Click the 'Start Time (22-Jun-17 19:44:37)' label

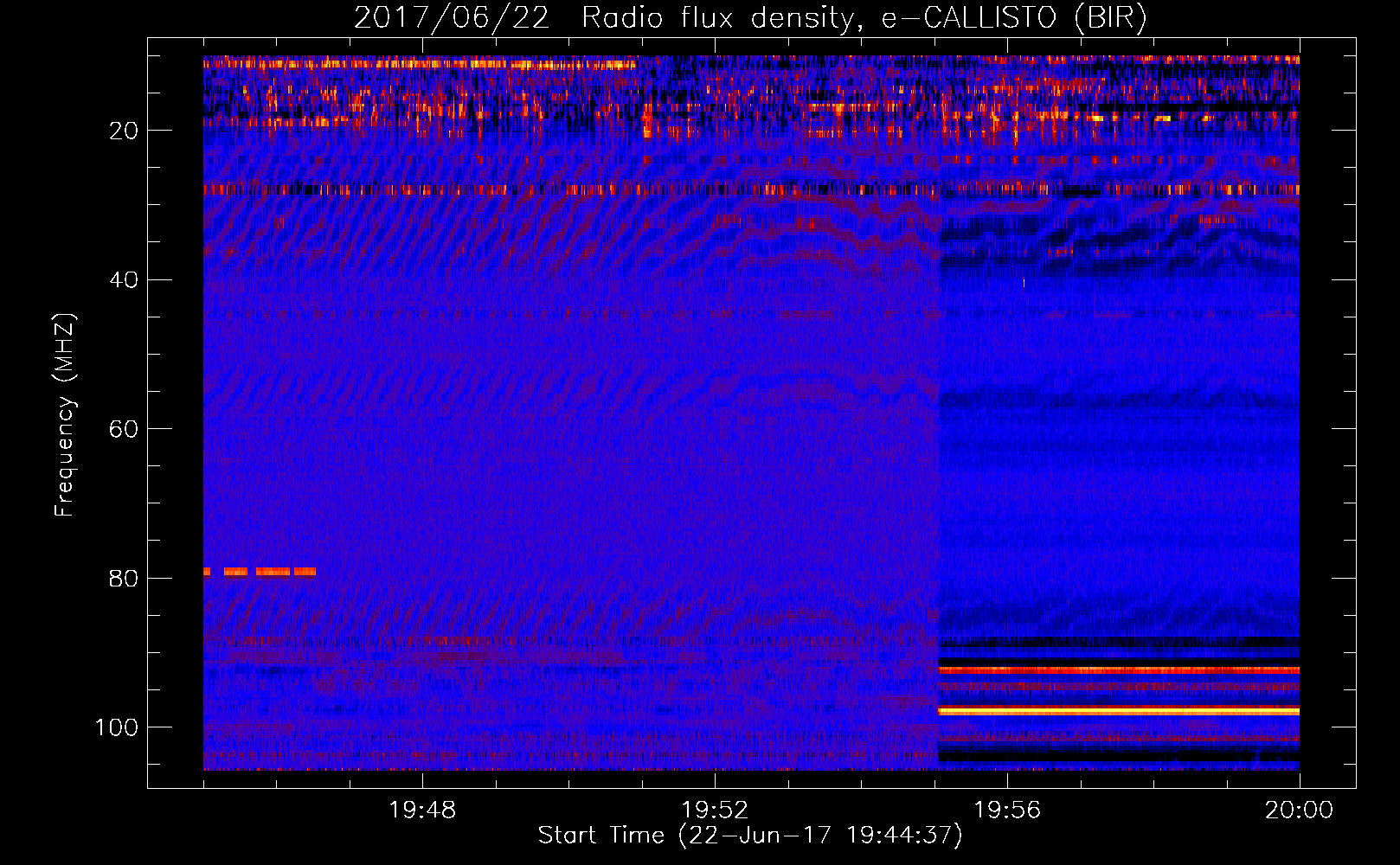[750, 836]
